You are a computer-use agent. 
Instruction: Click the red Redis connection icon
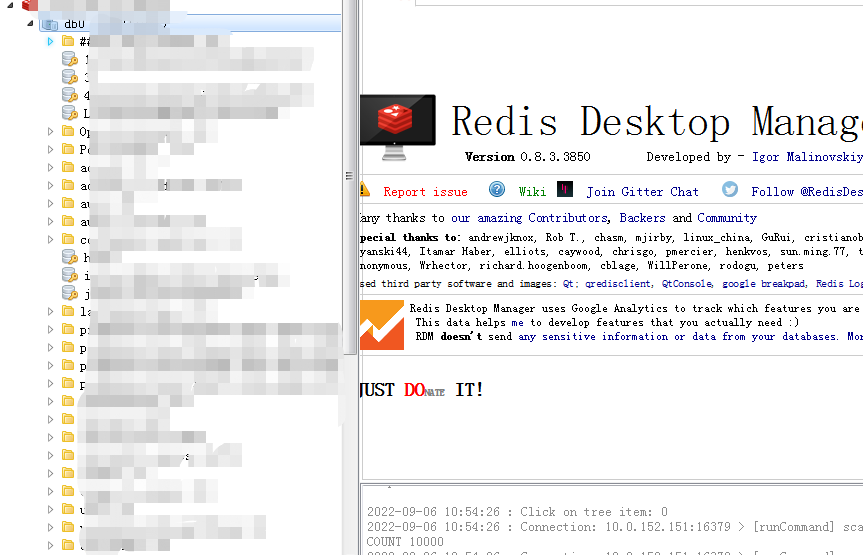tap(29, 6)
